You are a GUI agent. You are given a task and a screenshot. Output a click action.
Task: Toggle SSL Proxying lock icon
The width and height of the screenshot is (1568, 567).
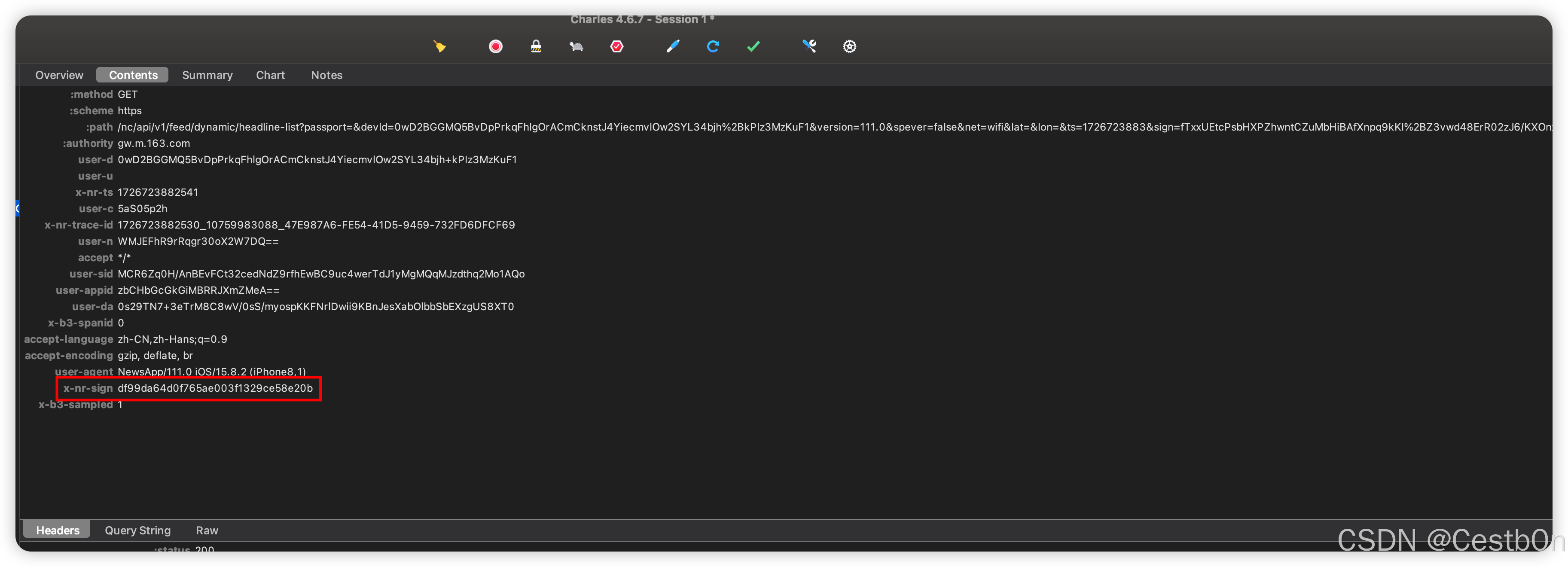click(x=536, y=46)
